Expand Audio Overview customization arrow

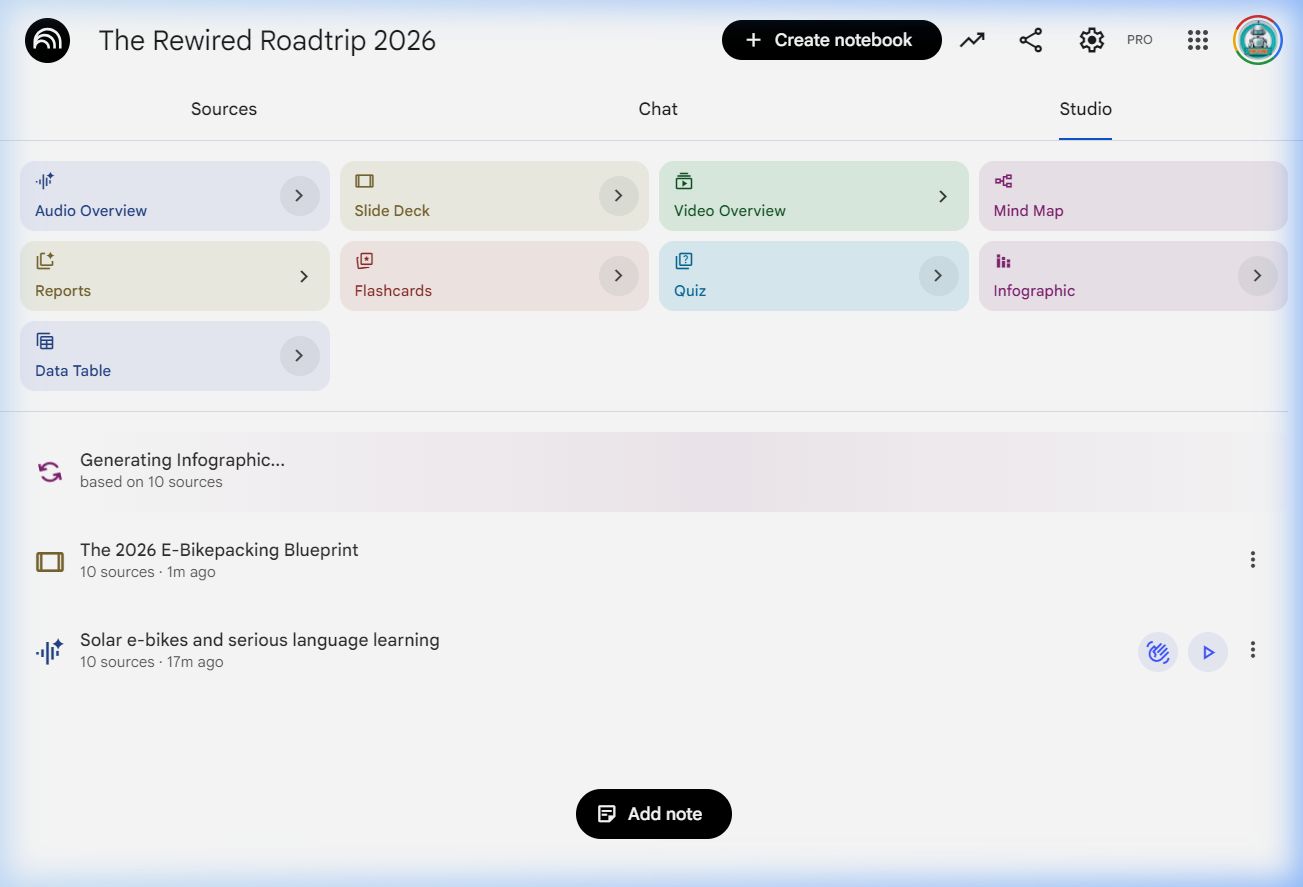(299, 196)
